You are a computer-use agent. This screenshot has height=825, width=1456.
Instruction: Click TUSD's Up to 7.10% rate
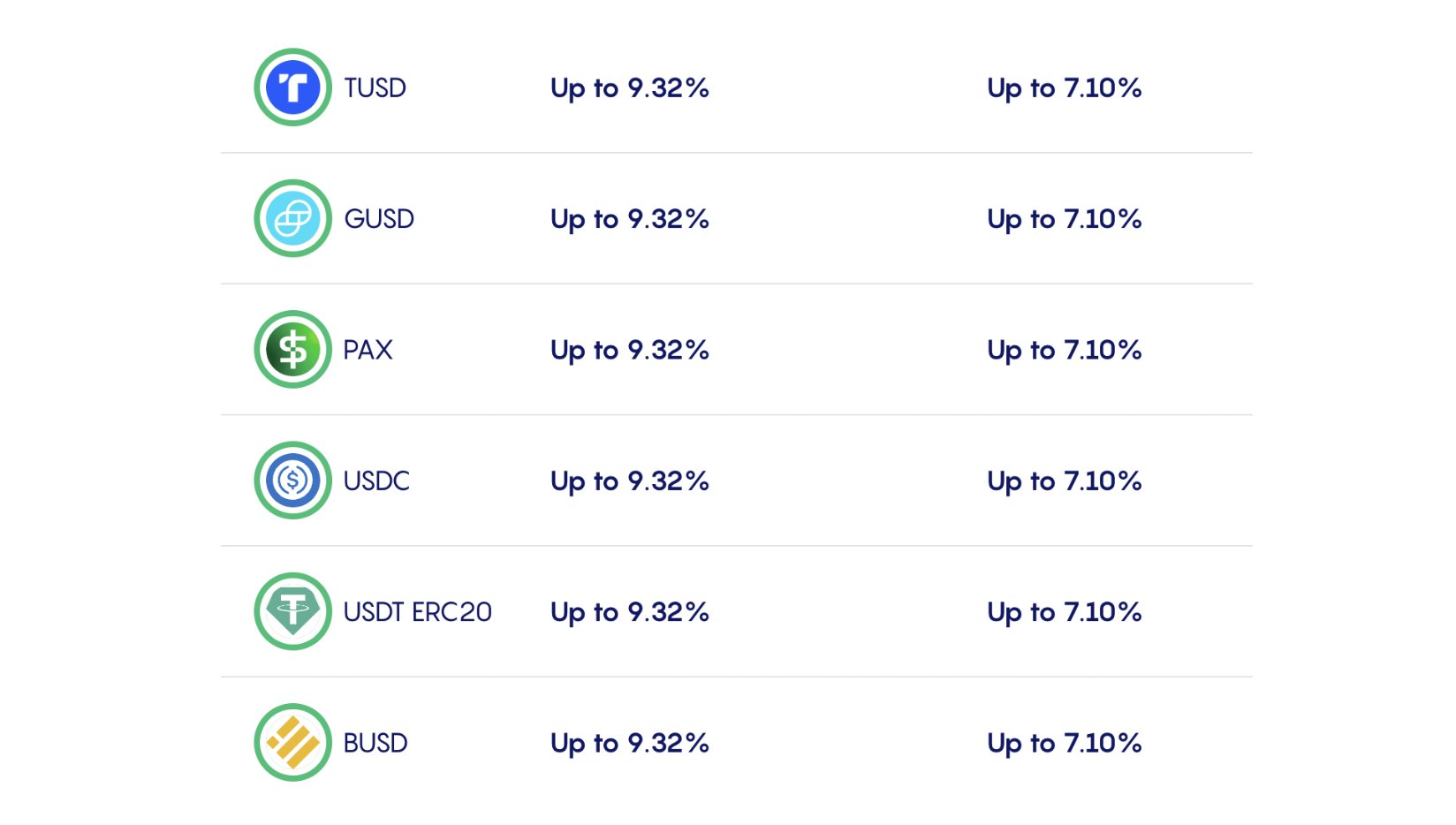click(1065, 88)
